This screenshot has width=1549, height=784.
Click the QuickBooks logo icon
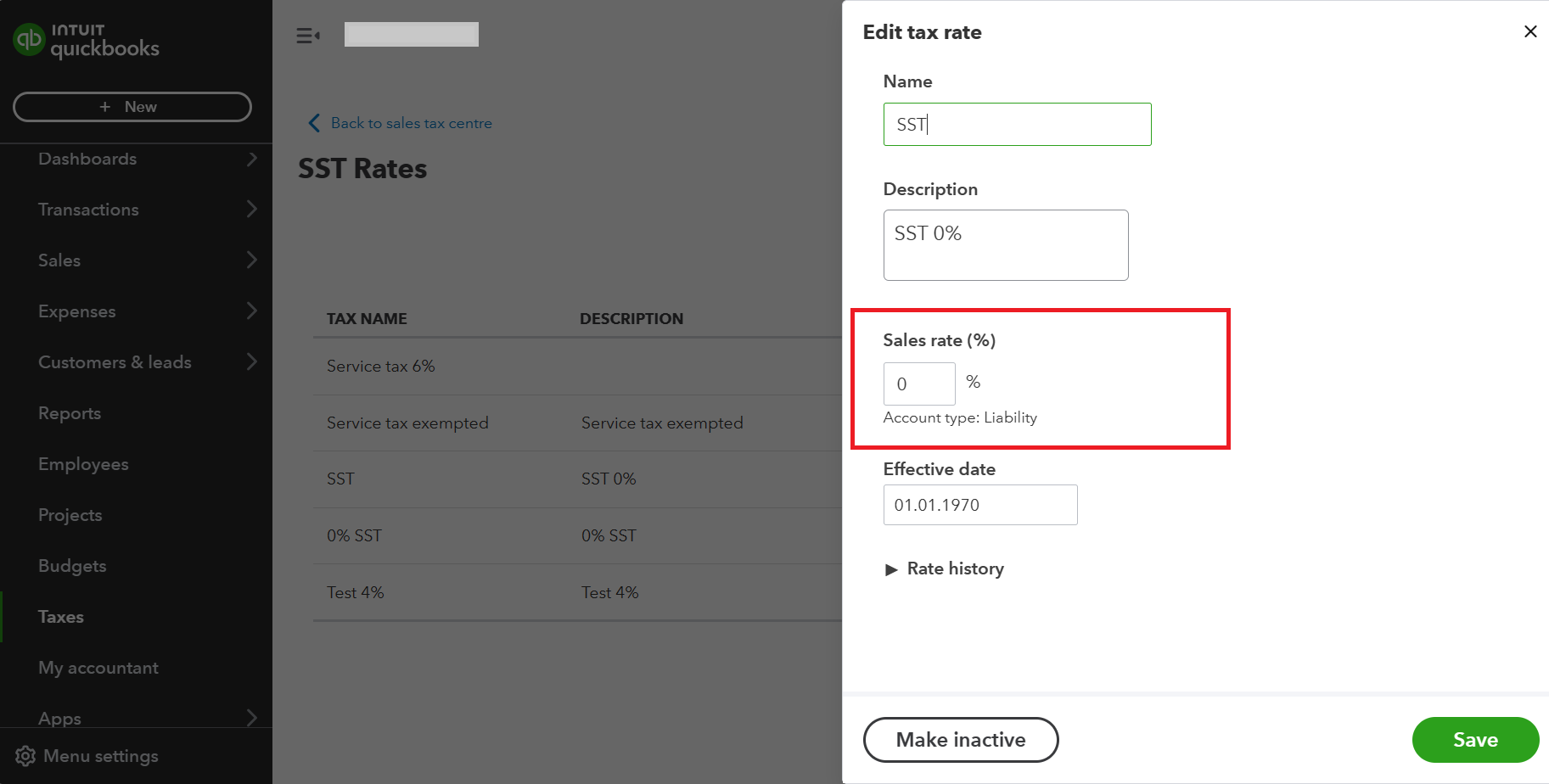coord(30,39)
